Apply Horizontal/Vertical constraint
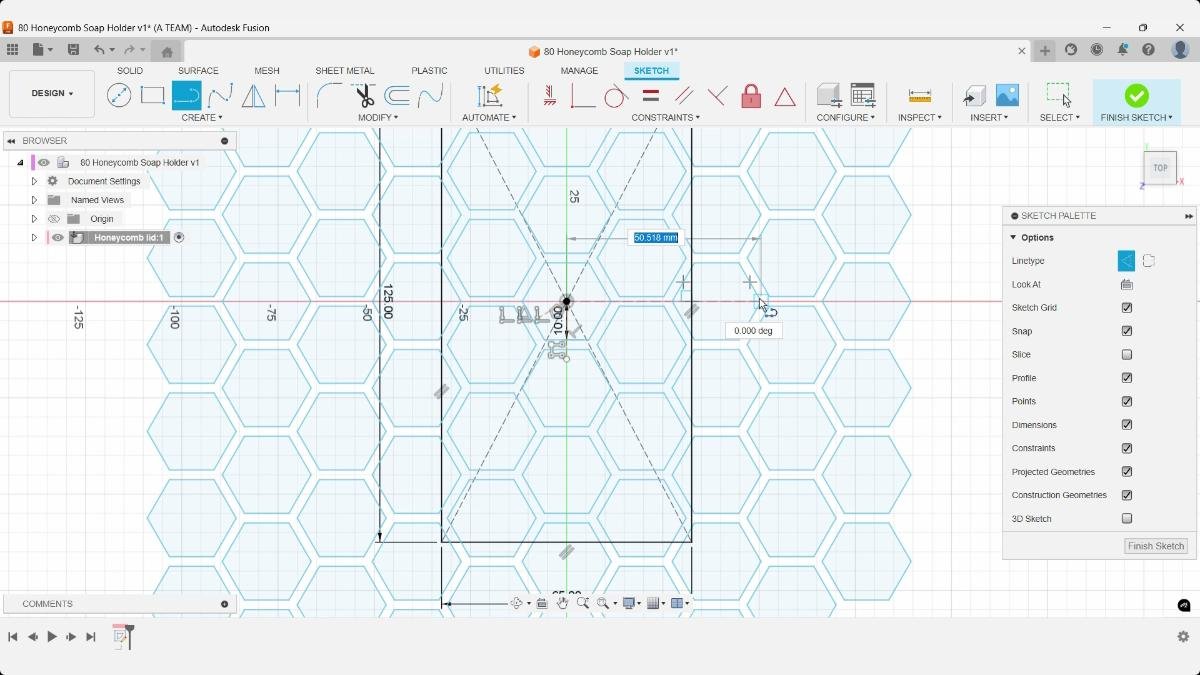The width and height of the screenshot is (1200, 675). 550,96
